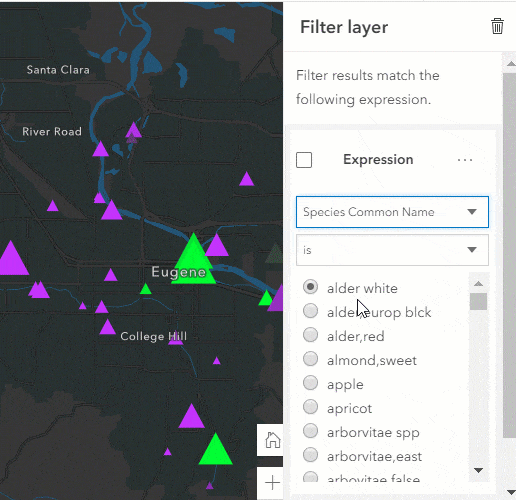Zoom in with the plus button

272,483
